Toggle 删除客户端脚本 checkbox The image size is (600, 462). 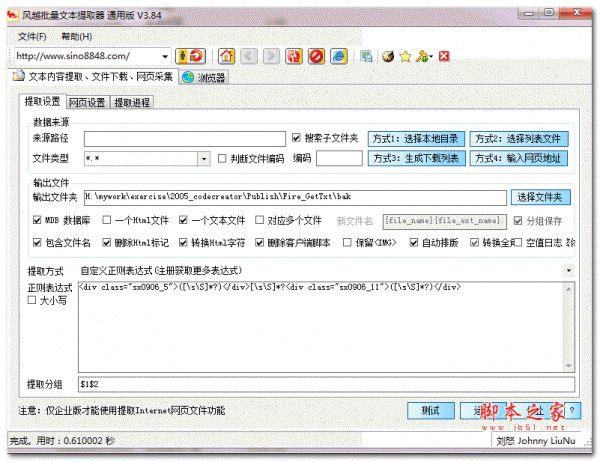(259, 243)
